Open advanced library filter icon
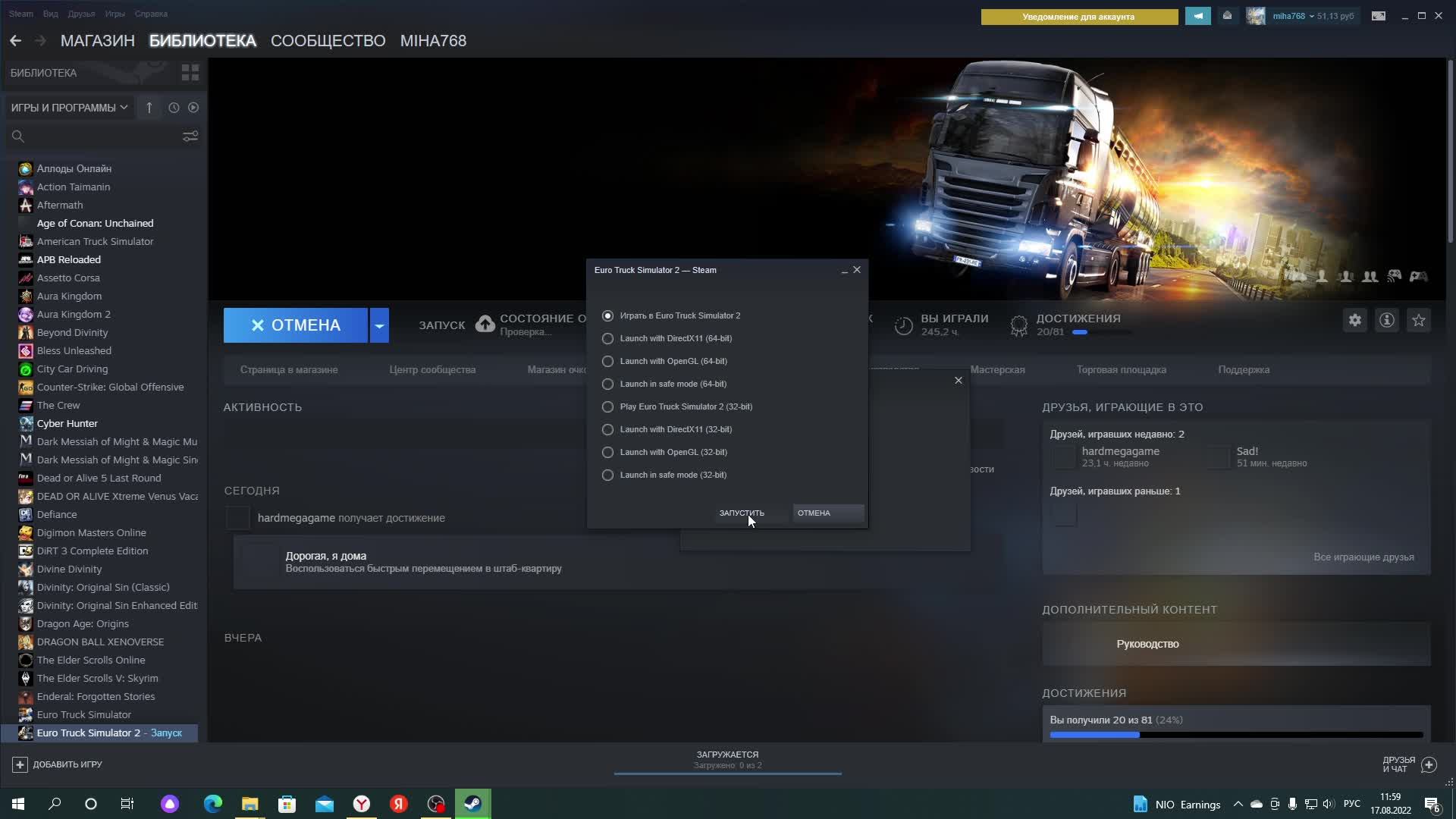Image resolution: width=1456 pixels, height=819 pixels. (x=190, y=136)
